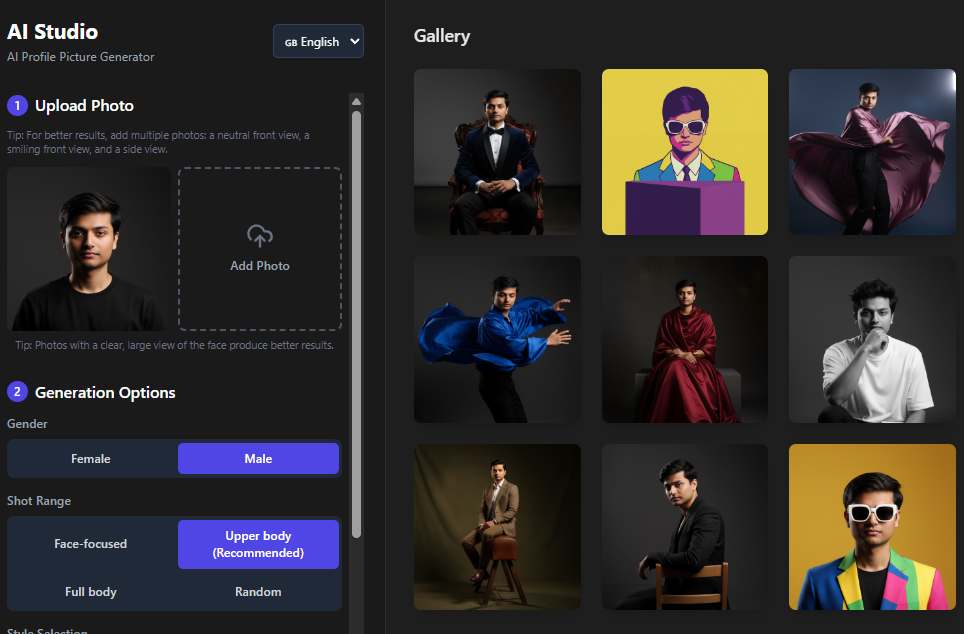
Task: Click the step 1 number badge
Action: 17,106
